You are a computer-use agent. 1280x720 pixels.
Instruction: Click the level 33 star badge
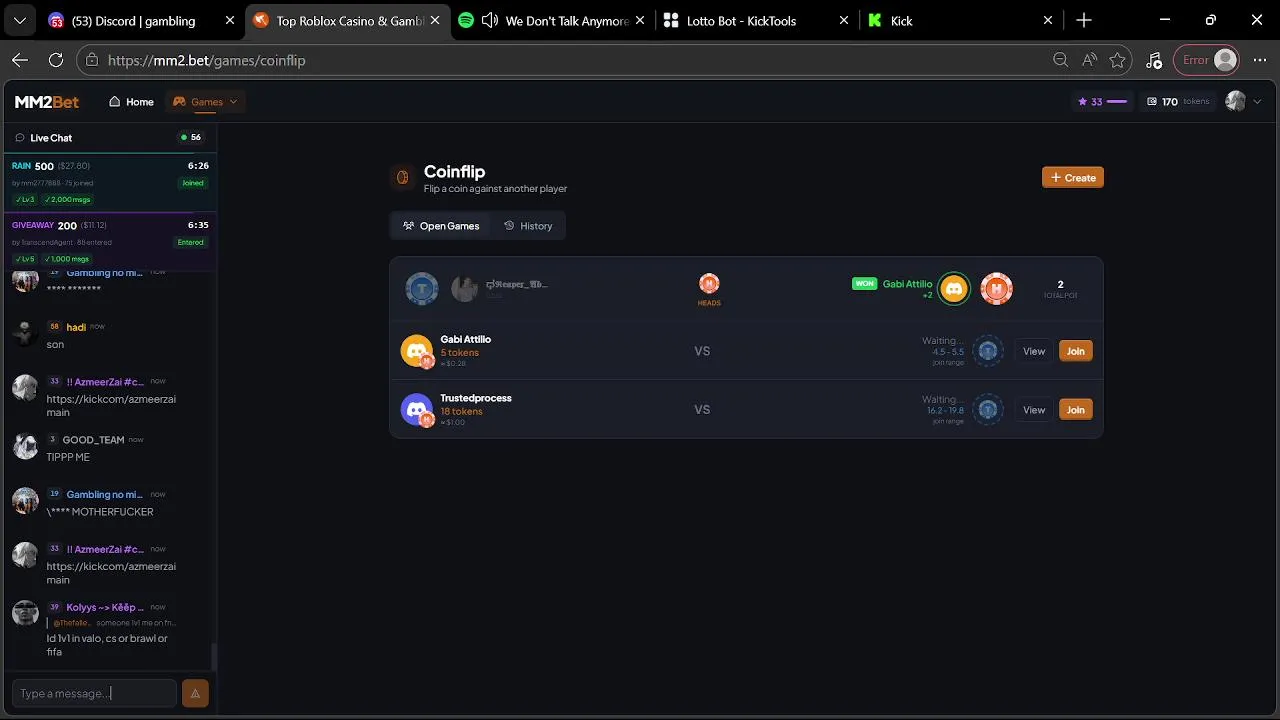(1101, 101)
